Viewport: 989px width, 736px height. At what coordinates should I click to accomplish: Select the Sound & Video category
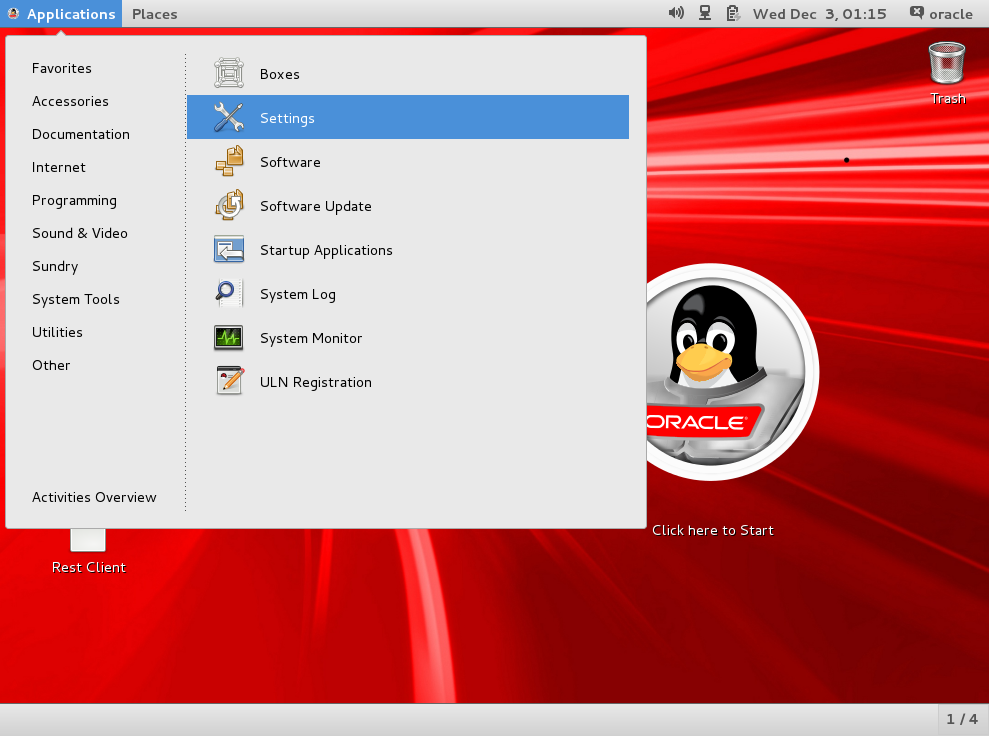79,233
